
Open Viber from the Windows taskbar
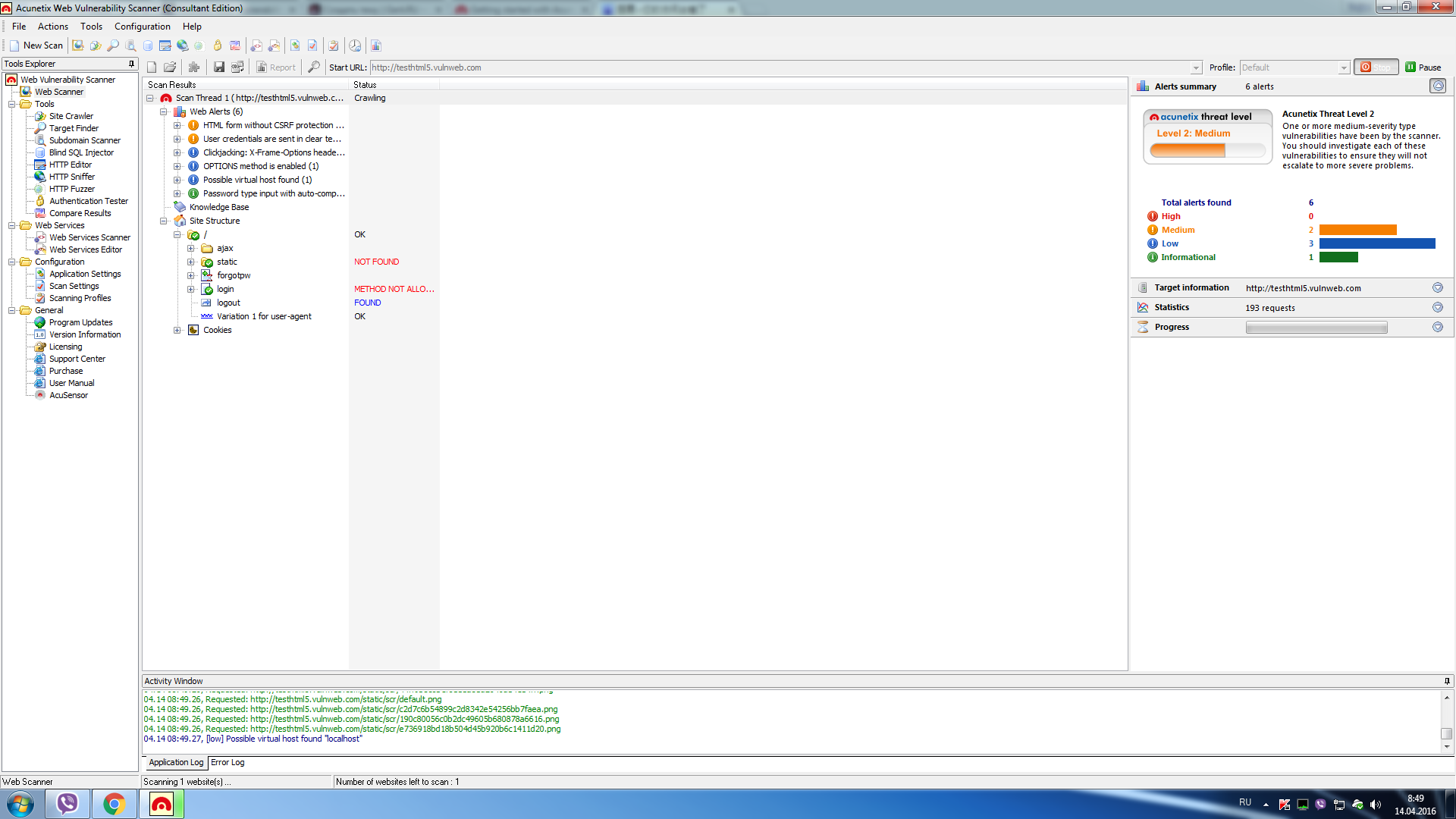point(67,804)
